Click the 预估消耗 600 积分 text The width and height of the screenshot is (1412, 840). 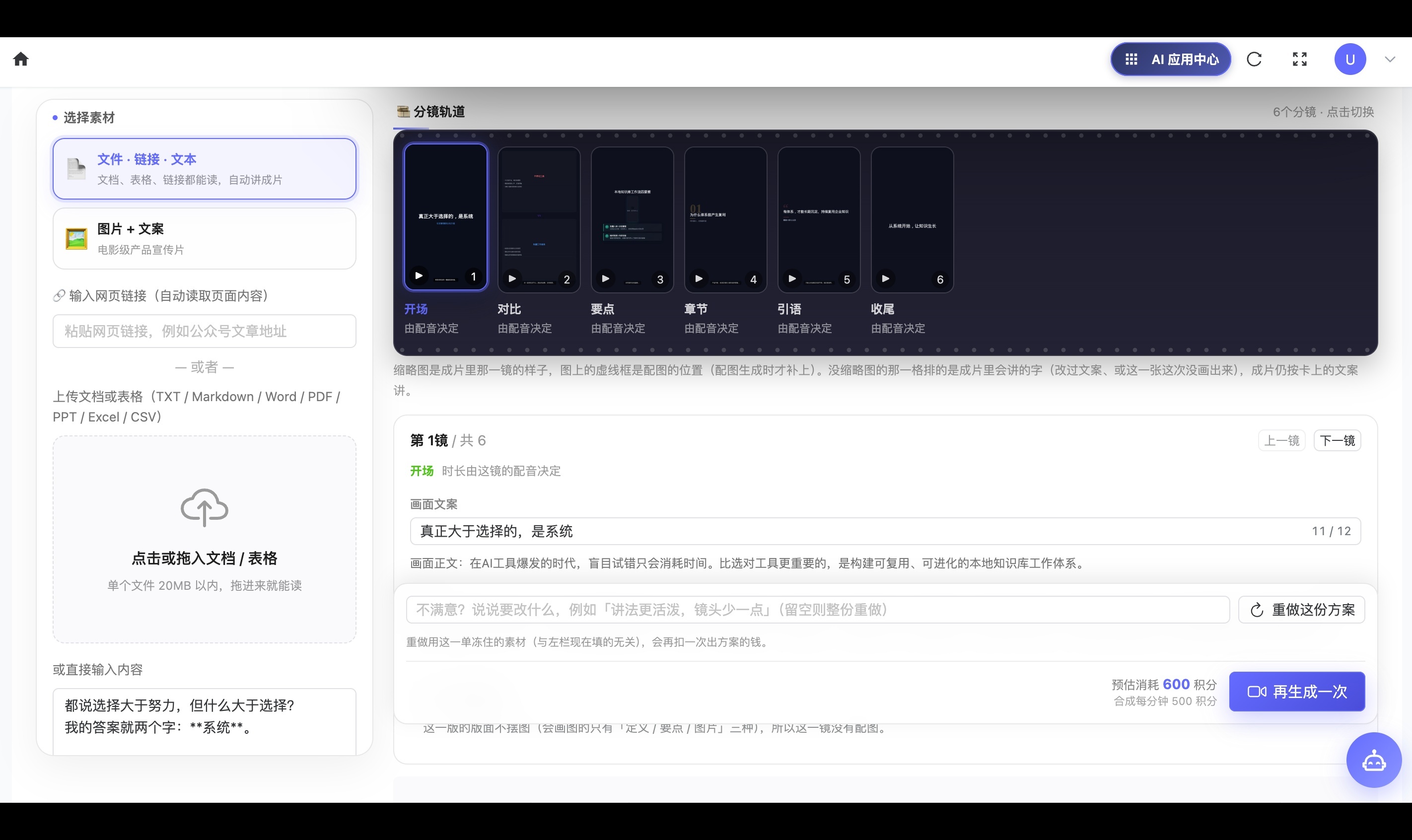tap(1164, 684)
